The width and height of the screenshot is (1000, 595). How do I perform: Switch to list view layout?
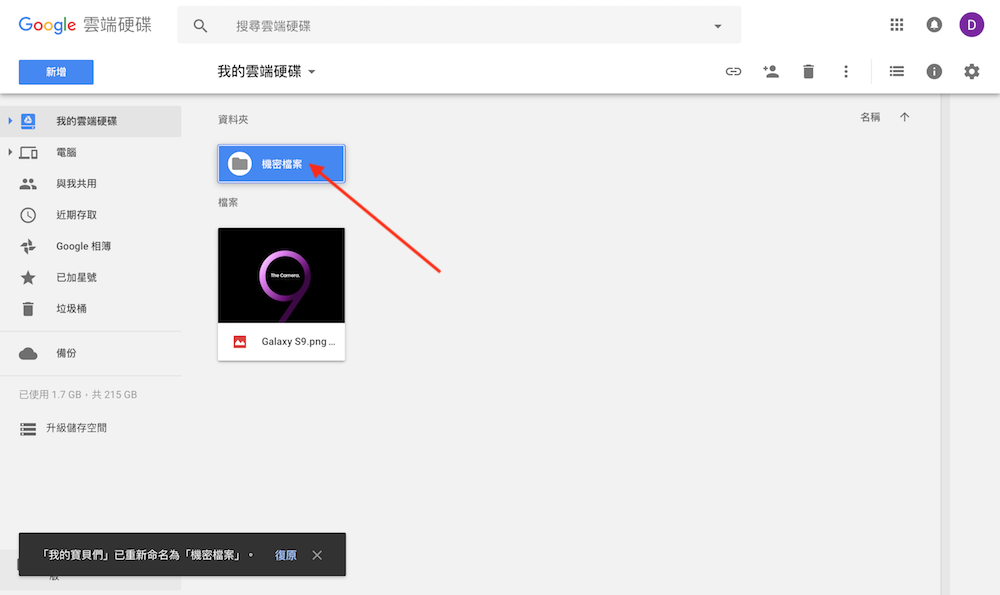(896, 71)
